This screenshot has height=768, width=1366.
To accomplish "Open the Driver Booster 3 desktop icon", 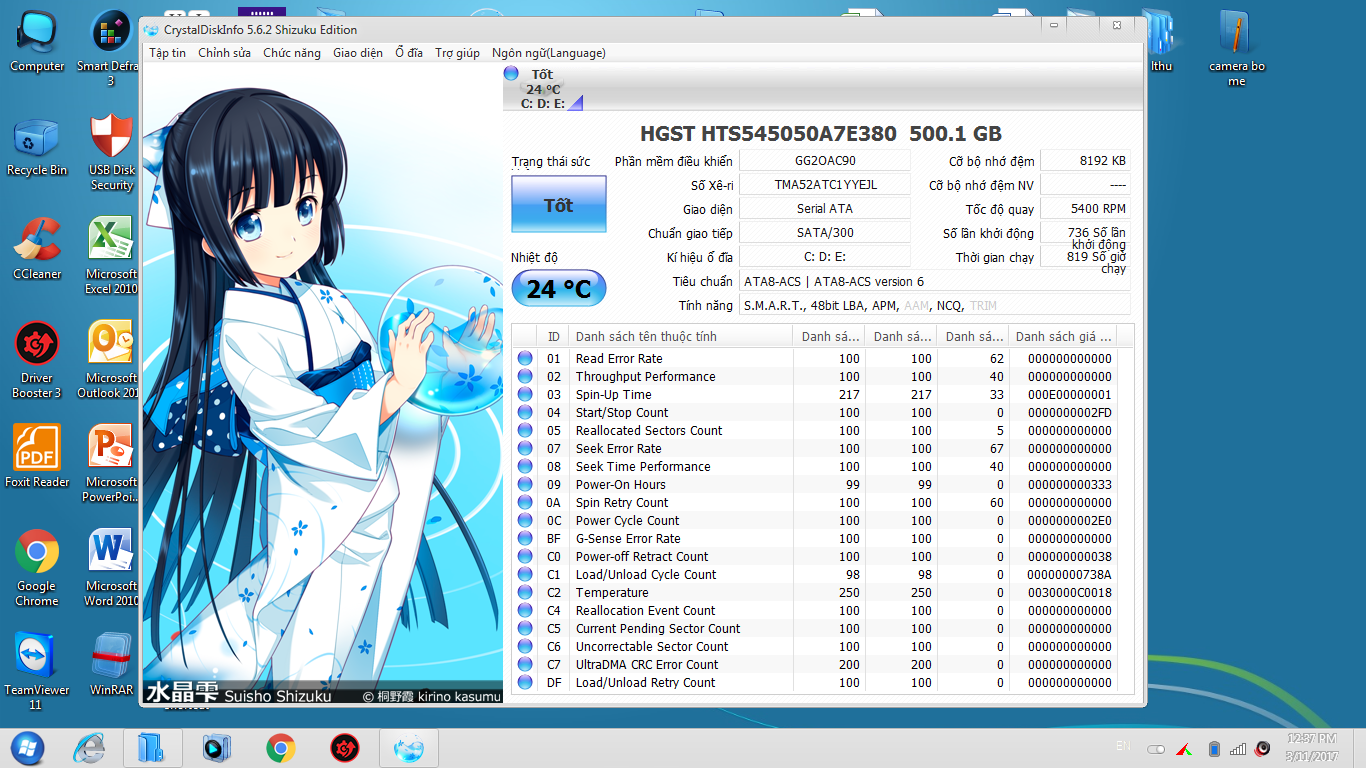I will 37,360.
